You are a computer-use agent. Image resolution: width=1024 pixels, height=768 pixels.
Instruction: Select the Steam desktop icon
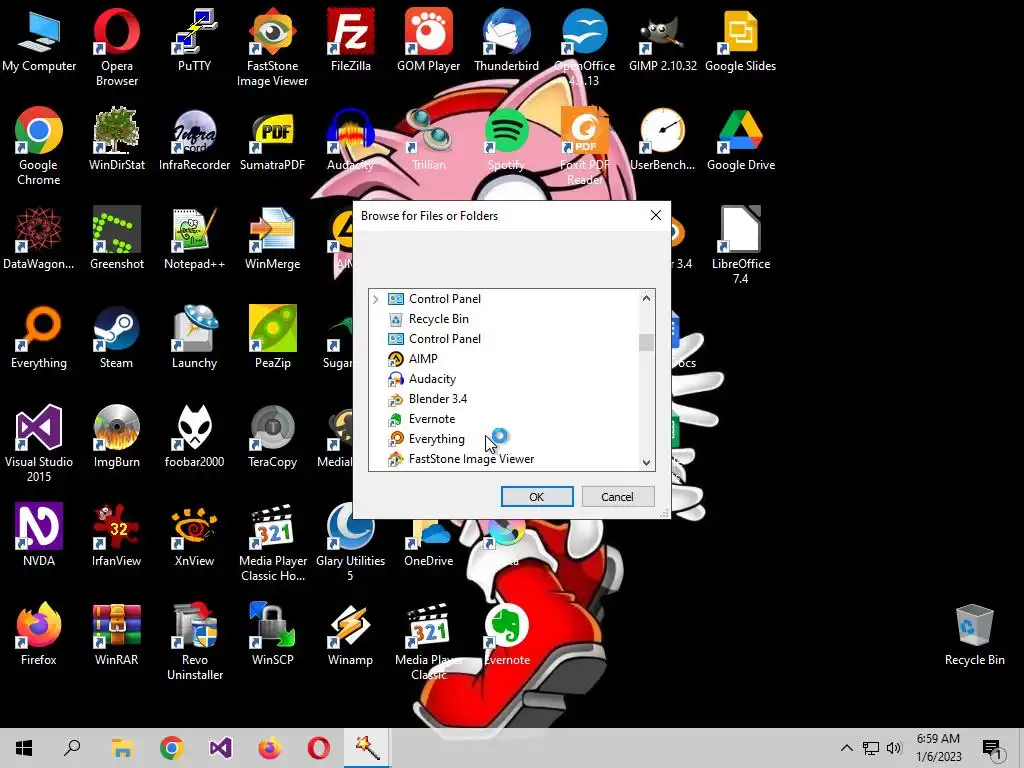pyautogui.click(x=116, y=337)
